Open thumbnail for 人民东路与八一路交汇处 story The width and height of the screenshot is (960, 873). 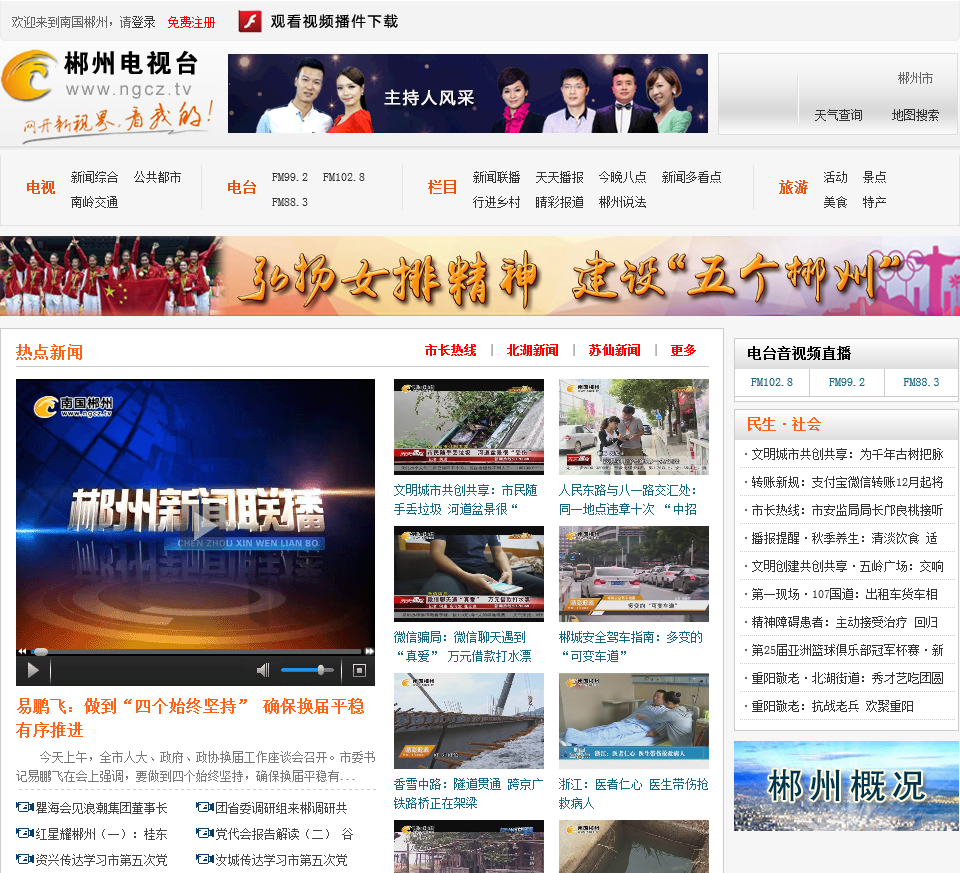(634, 427)
